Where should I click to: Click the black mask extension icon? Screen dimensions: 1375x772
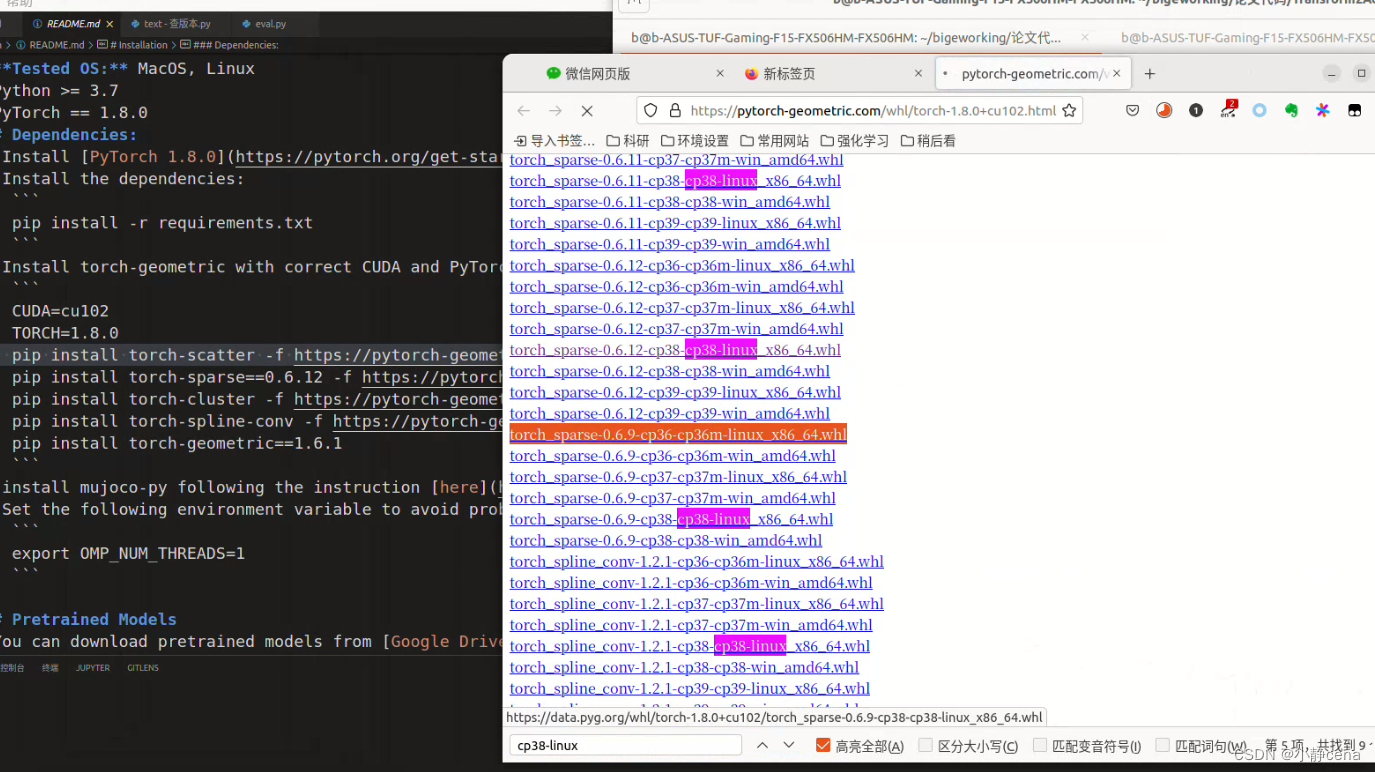(x=1355, y=111)
